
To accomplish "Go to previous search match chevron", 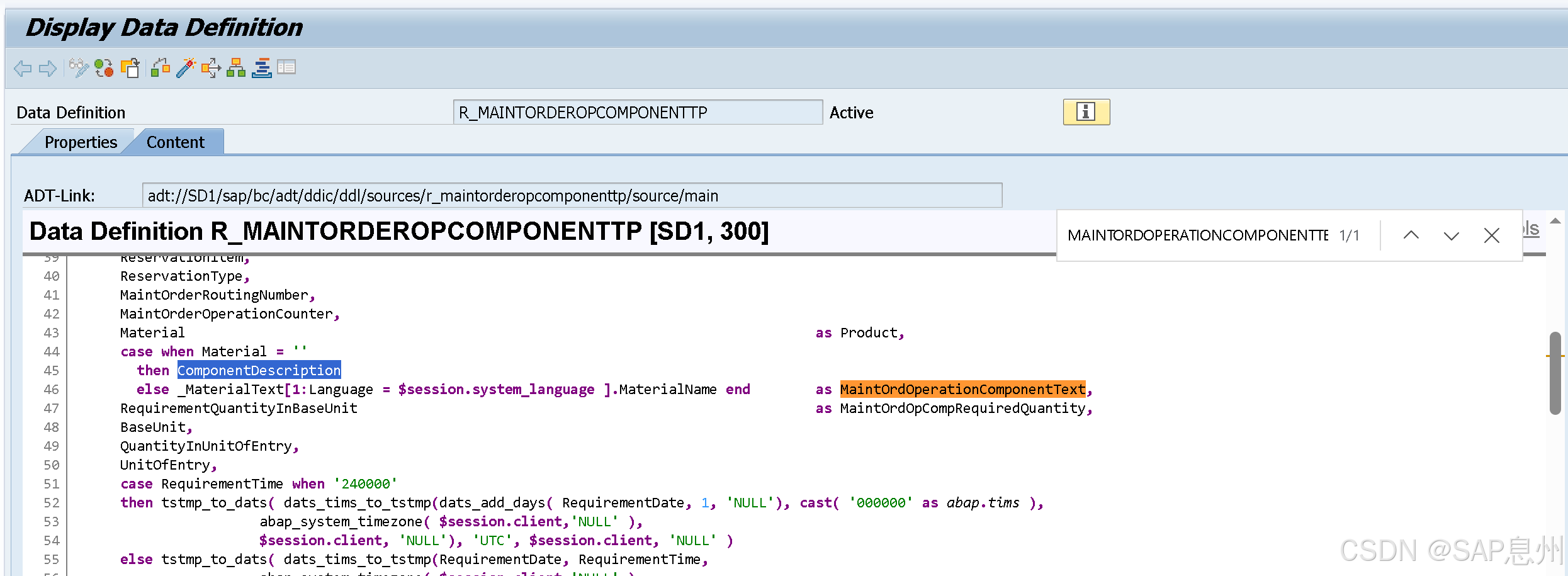I will [x=1411, y=235].
